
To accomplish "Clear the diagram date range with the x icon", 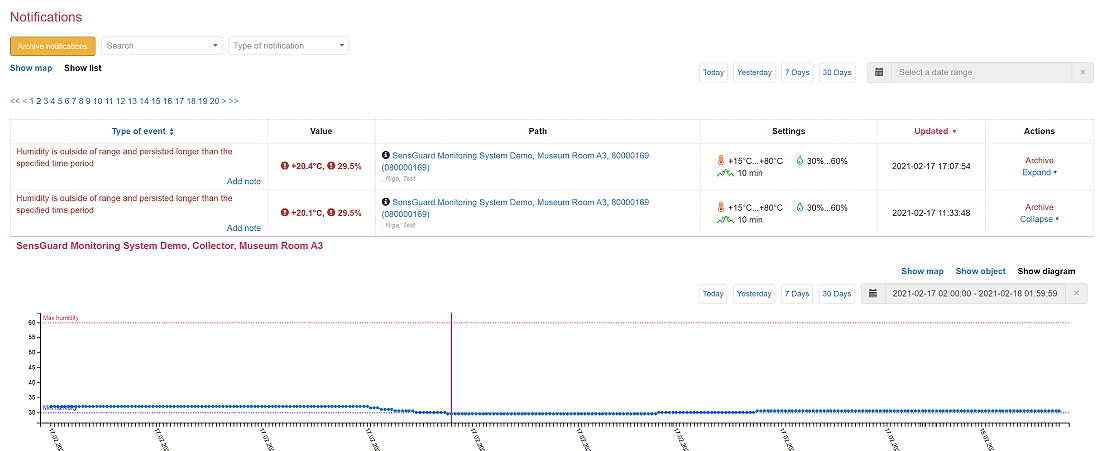I will pyautogui.click(x=1076, y=293).
